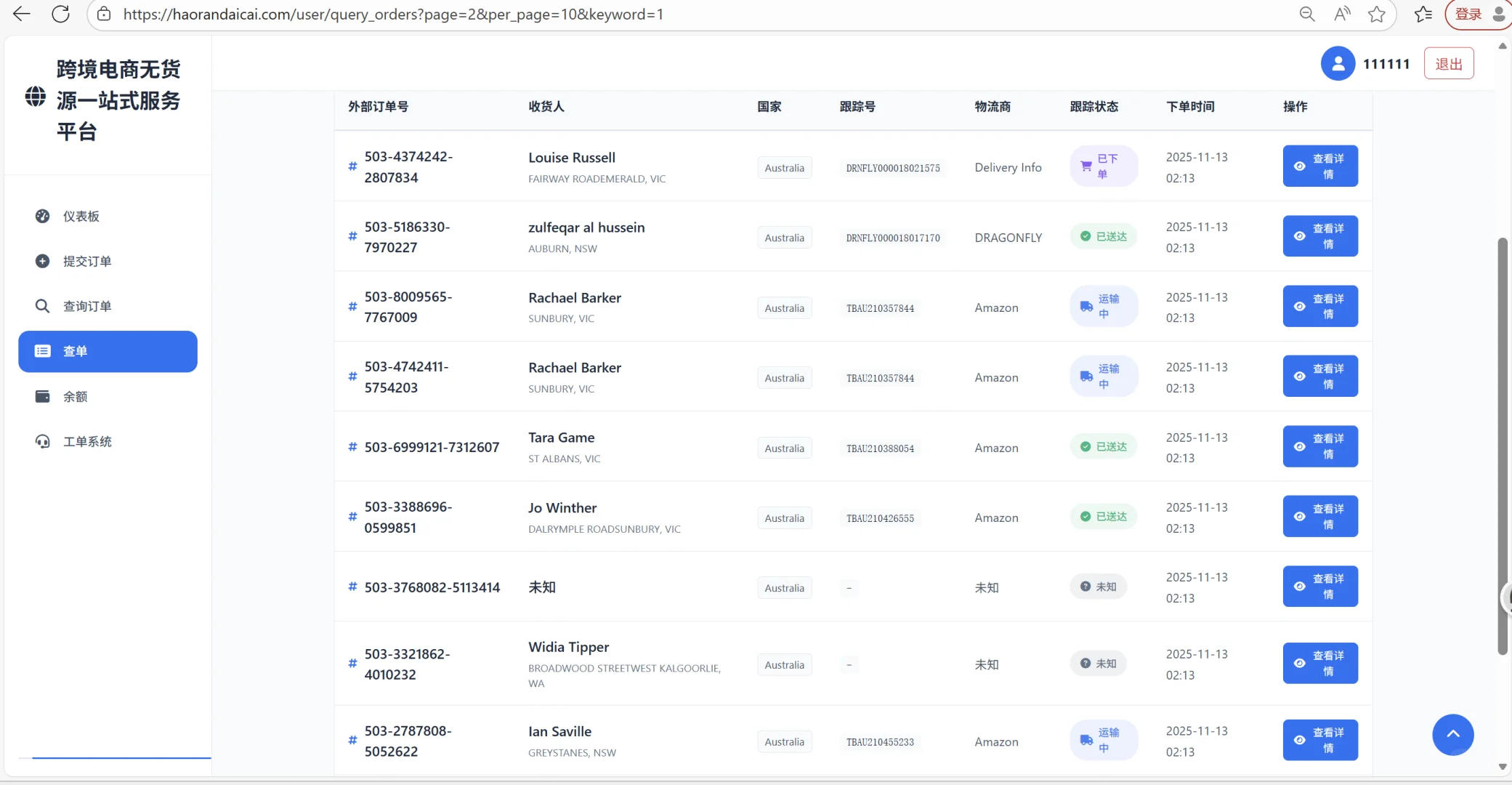Click tracking number DRNFLY000018017170
Viewport: 1512px width, 785px height.
[x=892, y=238]
